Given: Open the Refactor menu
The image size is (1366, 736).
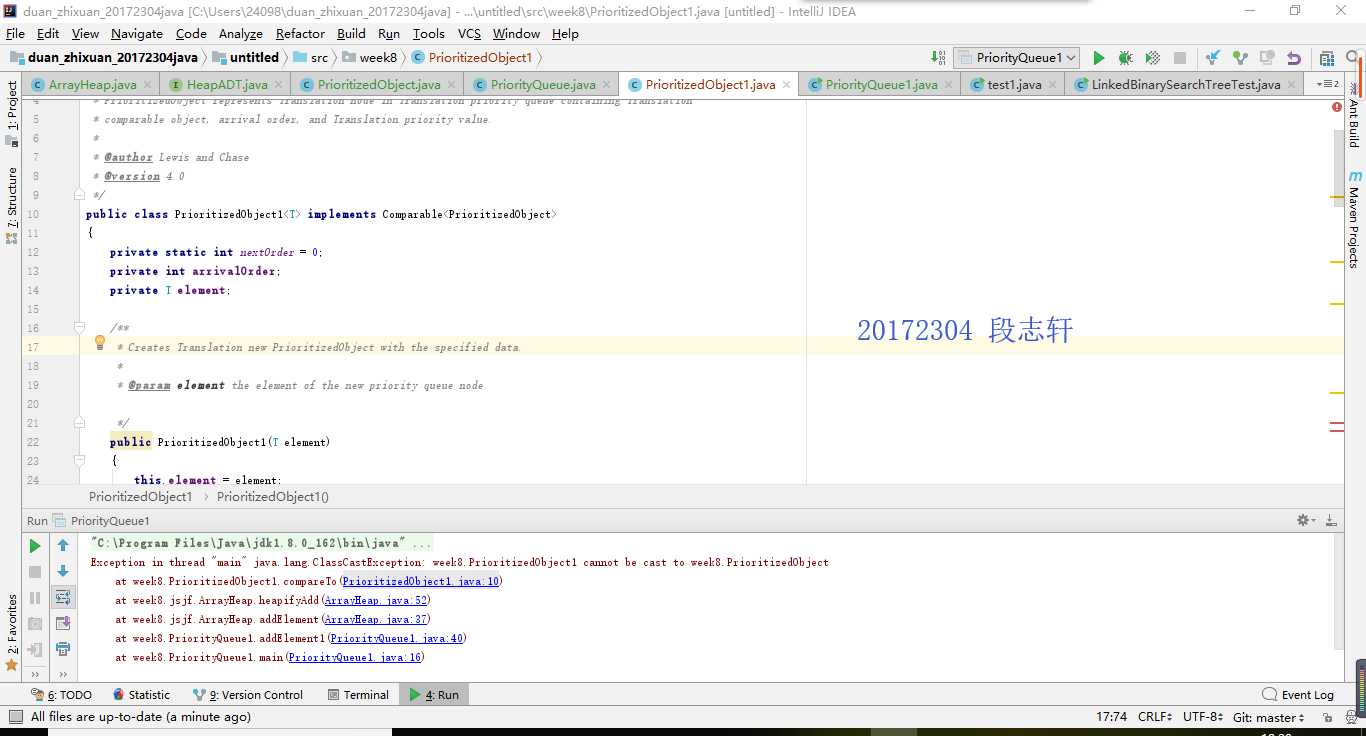Looking at the screenshot, I should click(300, 33).
